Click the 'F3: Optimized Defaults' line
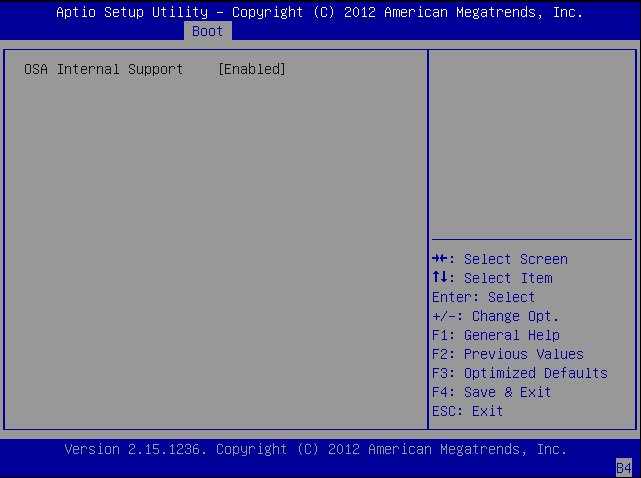Screen dimensions: 641x478 click(x=520, y=373)
